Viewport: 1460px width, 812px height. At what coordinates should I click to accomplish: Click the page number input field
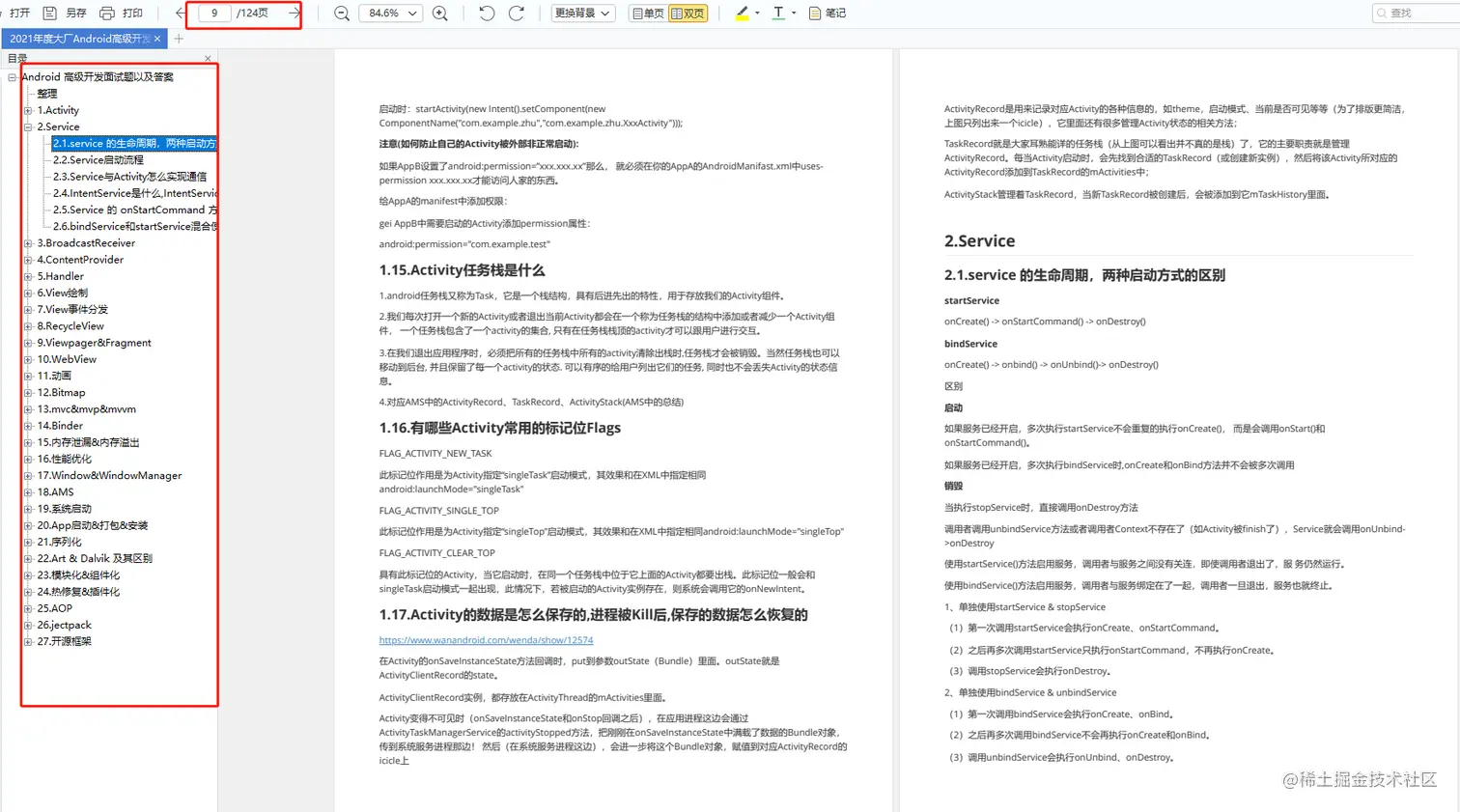coord(214,13)
